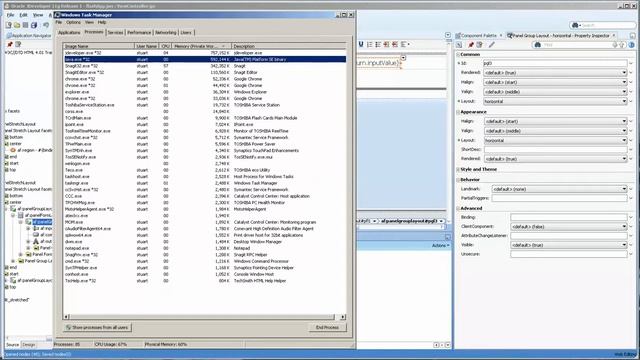Sort by Image Name column header

pyautogui.click(x=99, y=46)
